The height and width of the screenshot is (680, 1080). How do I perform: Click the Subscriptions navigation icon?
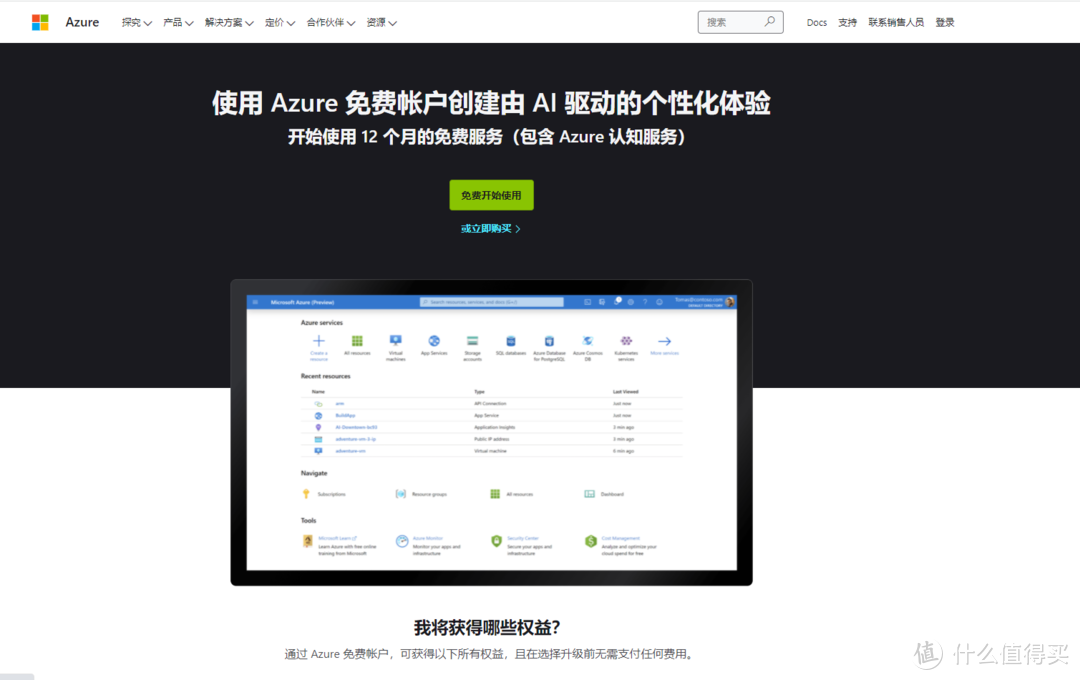[306, 494]
